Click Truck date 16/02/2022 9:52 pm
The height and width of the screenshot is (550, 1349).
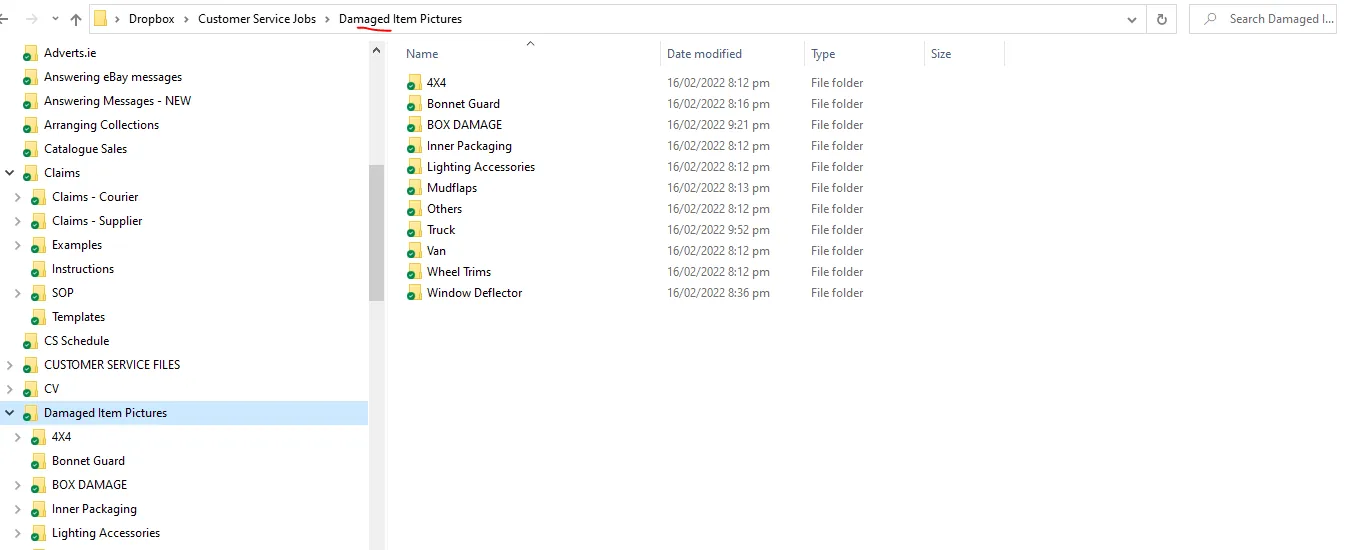coord(718,230)
